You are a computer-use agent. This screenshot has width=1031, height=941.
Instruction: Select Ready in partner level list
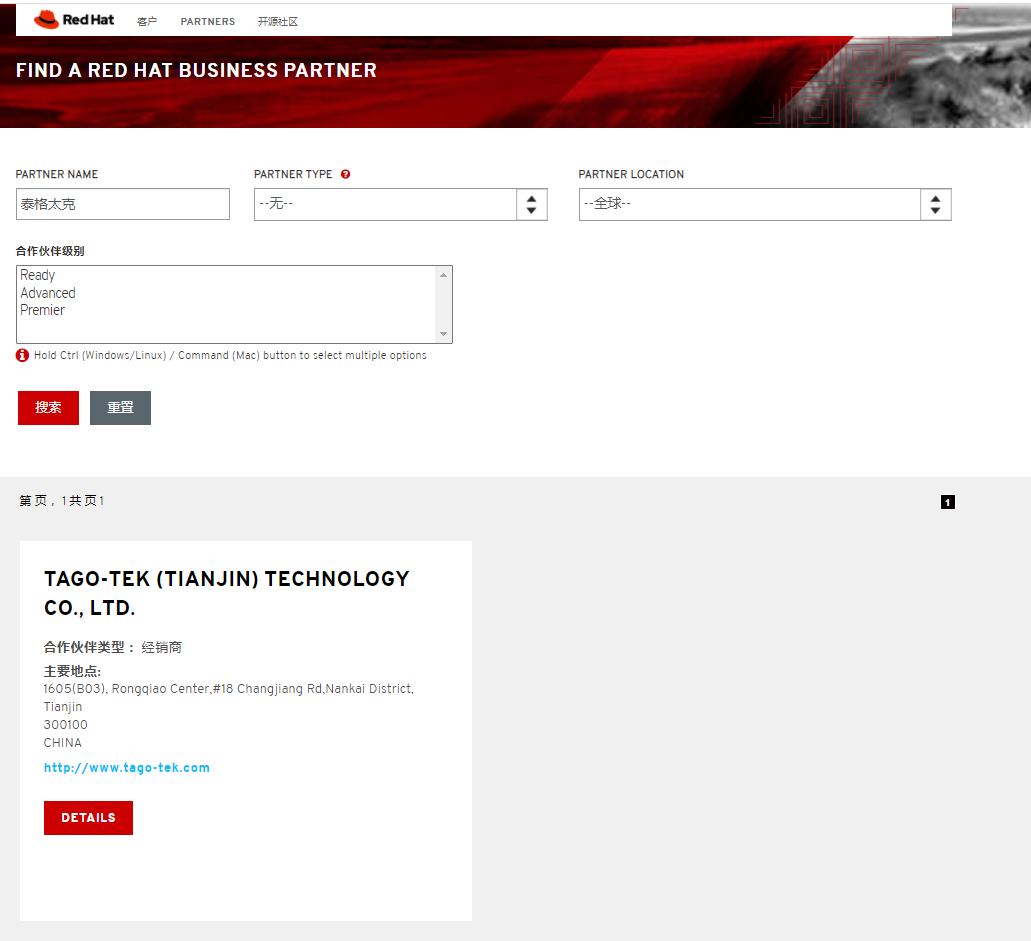pyautogui.click(x=37, y=275)
